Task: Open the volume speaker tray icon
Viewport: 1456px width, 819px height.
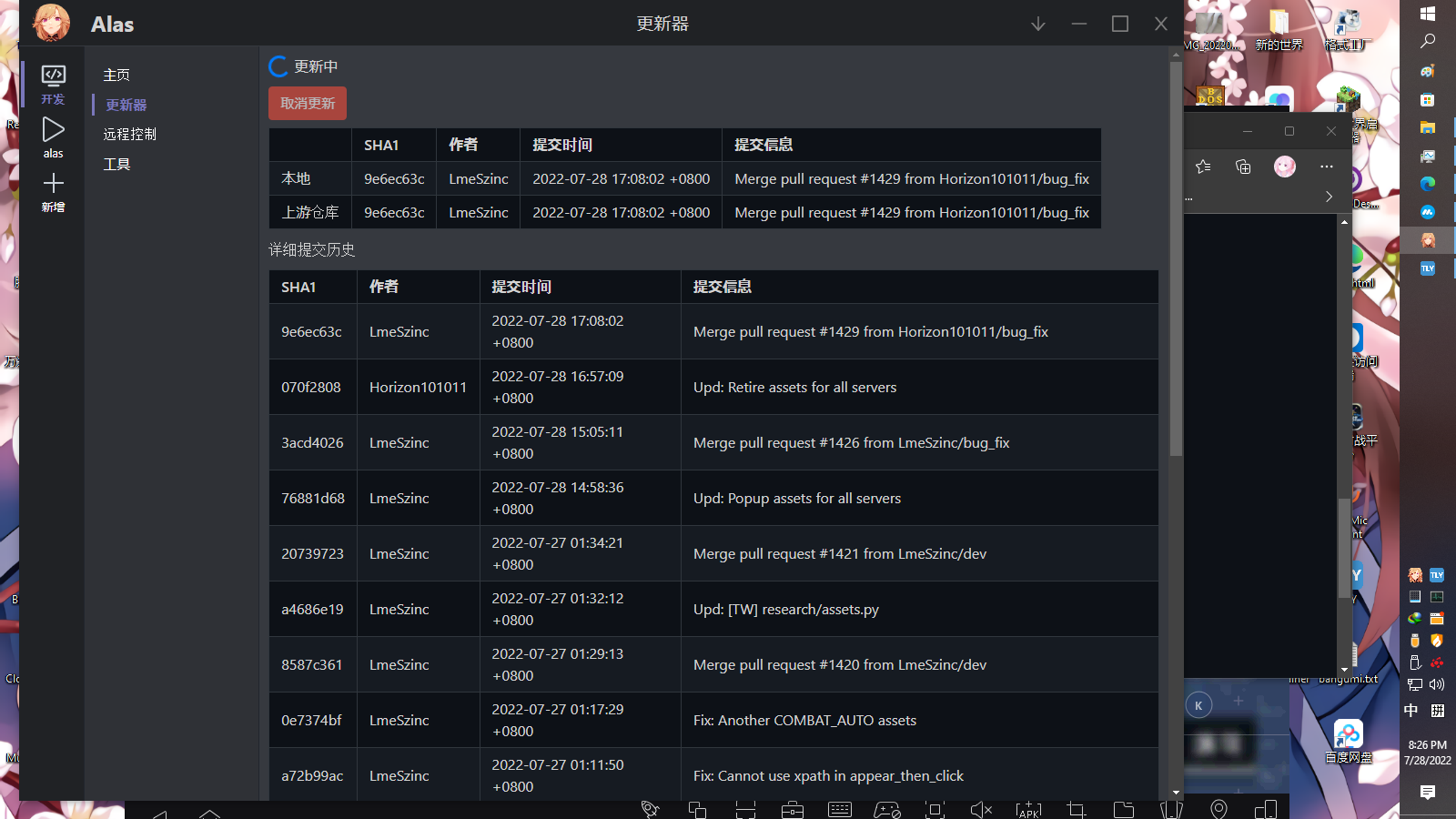Action: [x=1437, y=684]
